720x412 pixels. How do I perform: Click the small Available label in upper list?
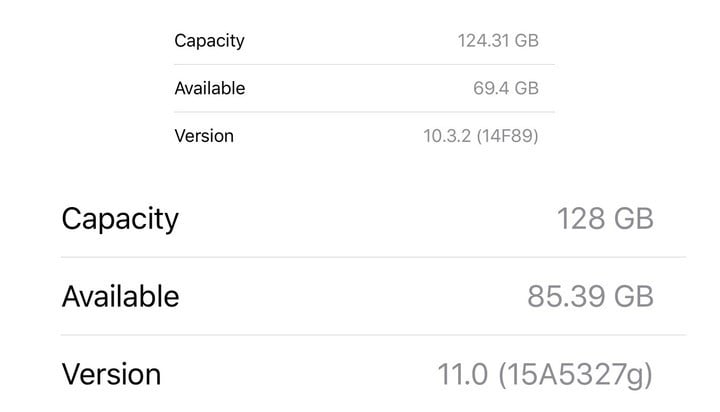point(209,88)
